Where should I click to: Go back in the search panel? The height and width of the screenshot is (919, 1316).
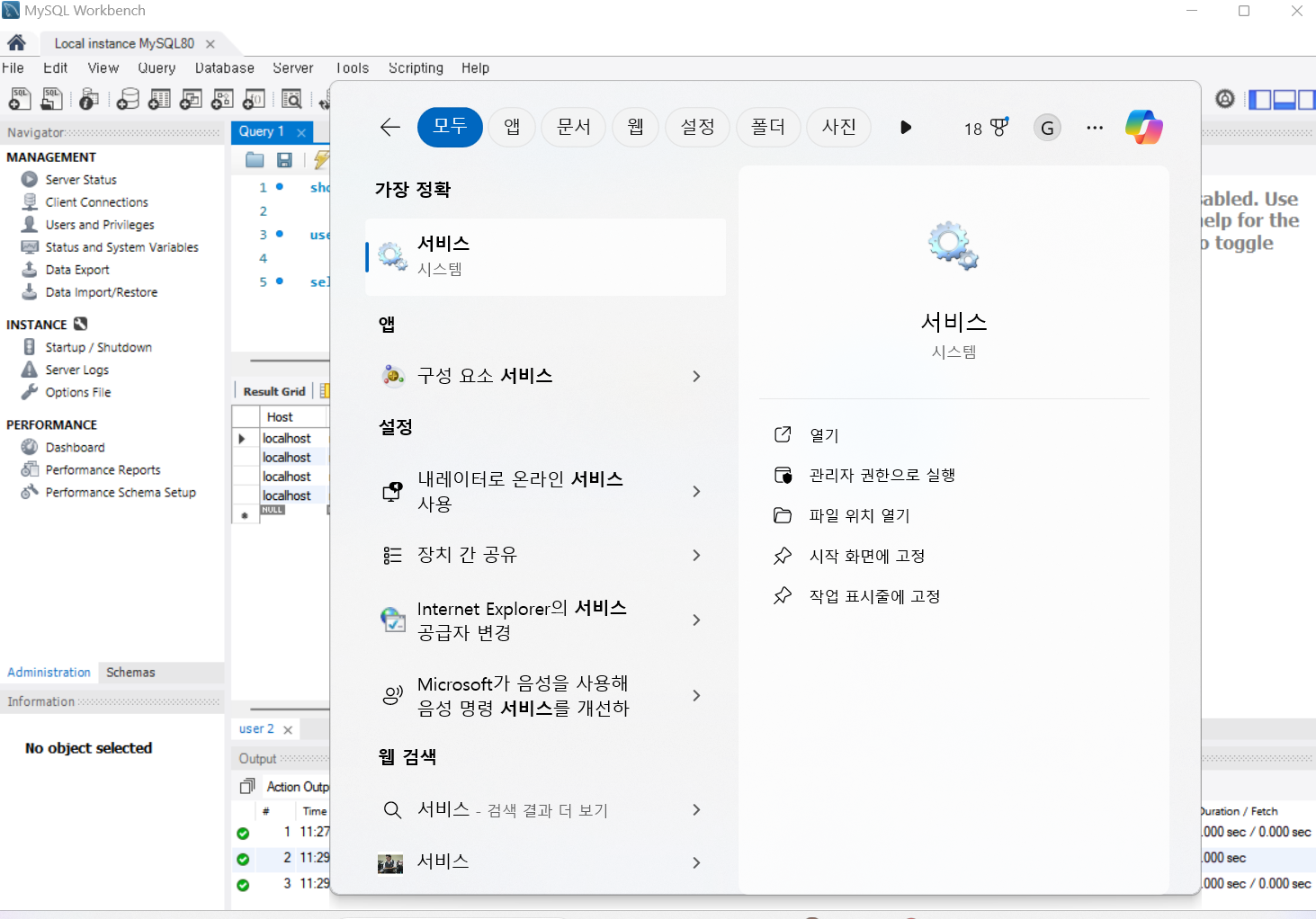pos(390,127)
